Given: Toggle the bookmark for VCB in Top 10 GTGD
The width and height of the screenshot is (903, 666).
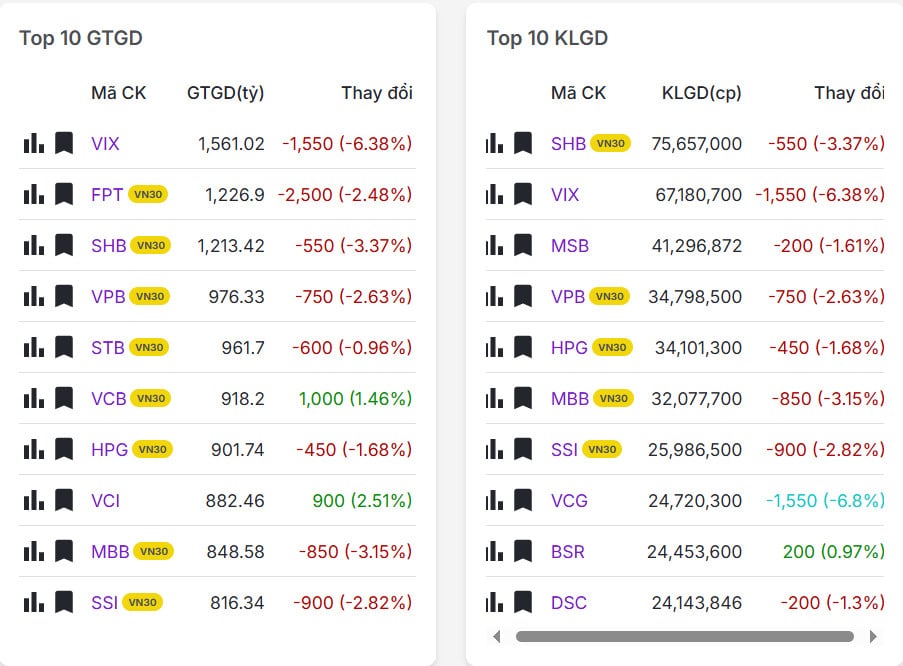Looking at the screenshot, I should (64, 398).
